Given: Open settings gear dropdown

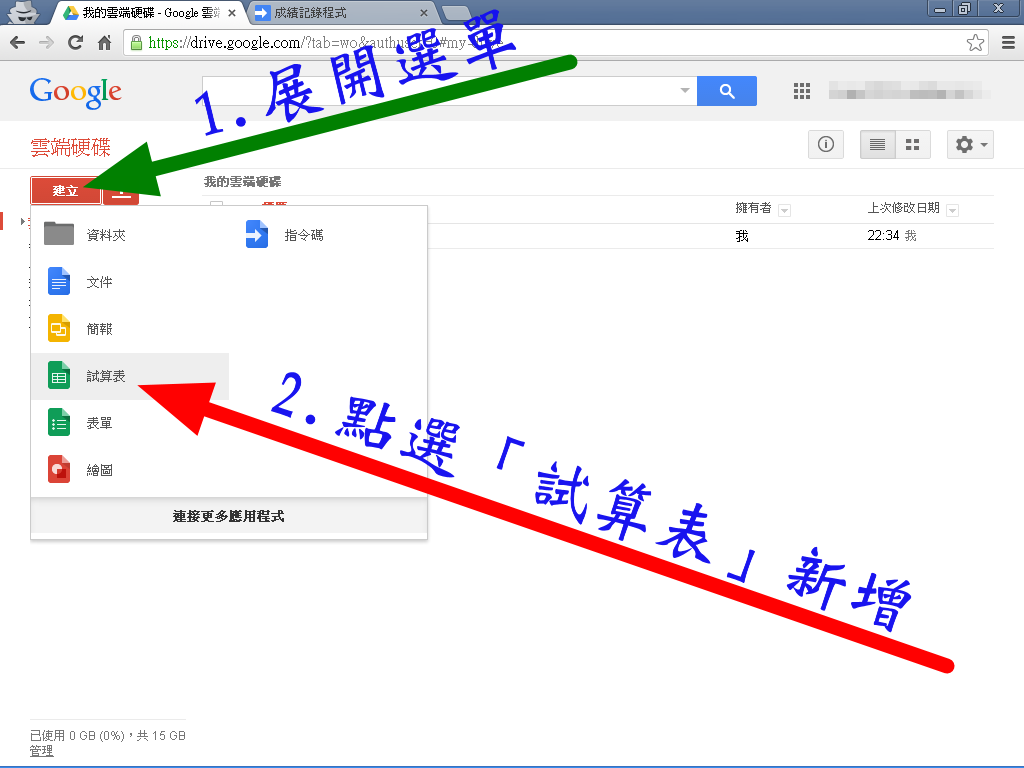Looking at the screenshot, I should click(970, 144).
